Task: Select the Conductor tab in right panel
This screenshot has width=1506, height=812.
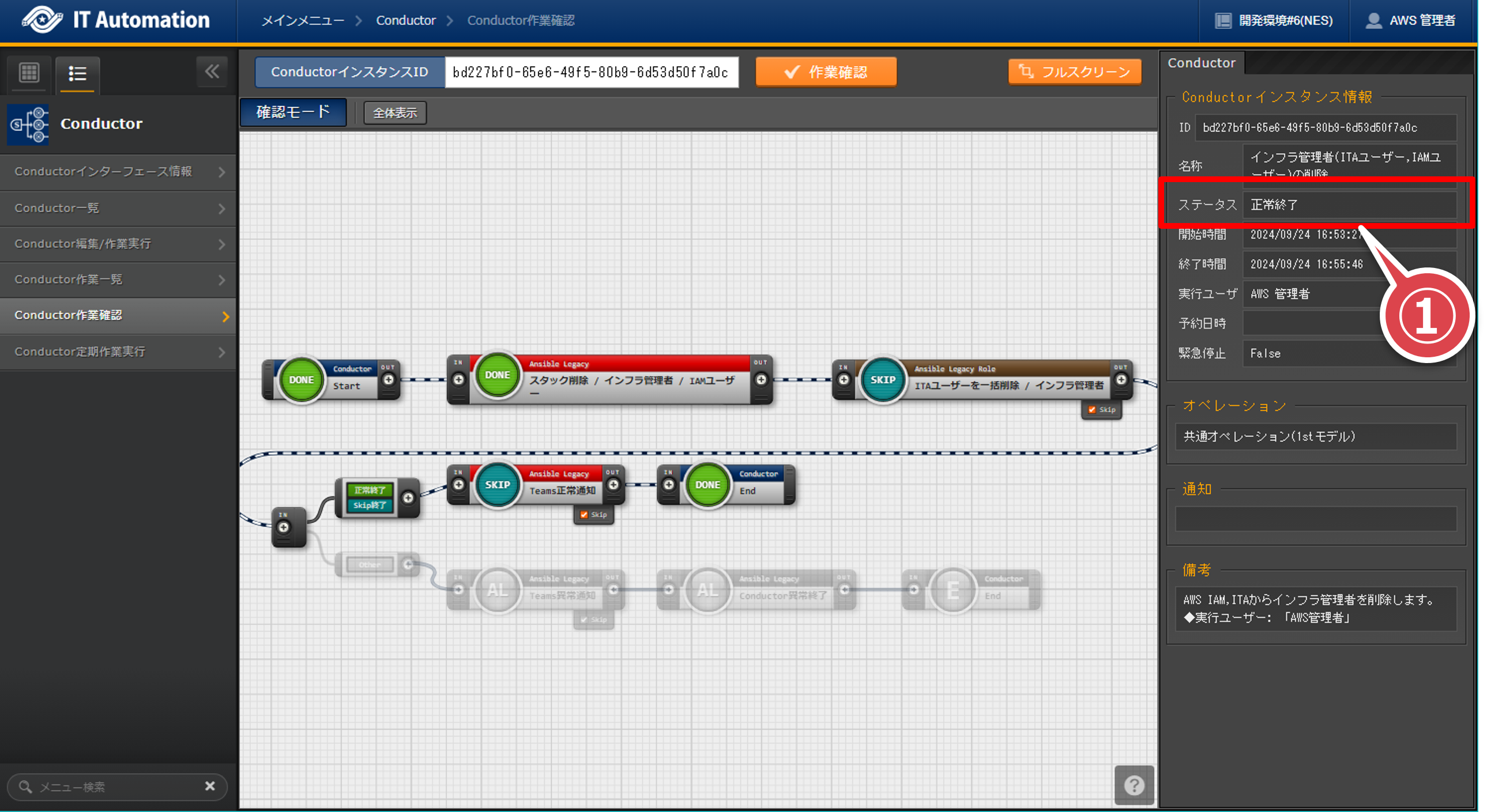Action: pyautogui.click(x=1201, y=63)
